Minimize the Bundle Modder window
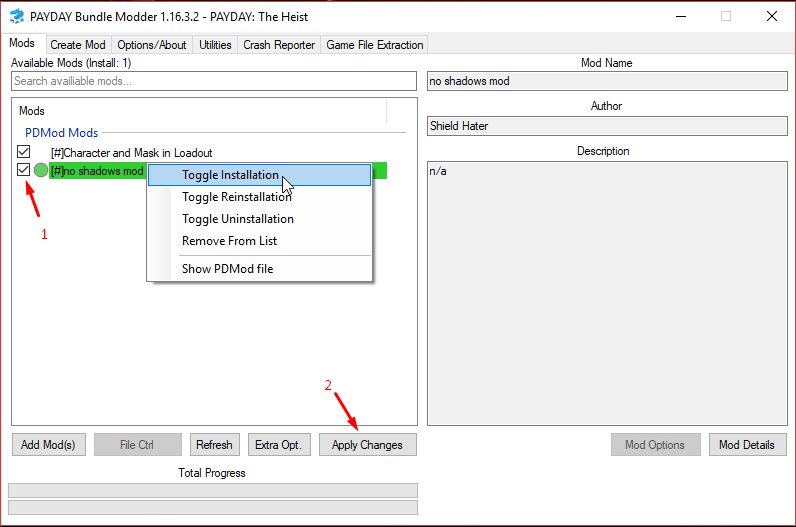Image resolution: width=796 pixels, height=527 pixels. (681, 16)
